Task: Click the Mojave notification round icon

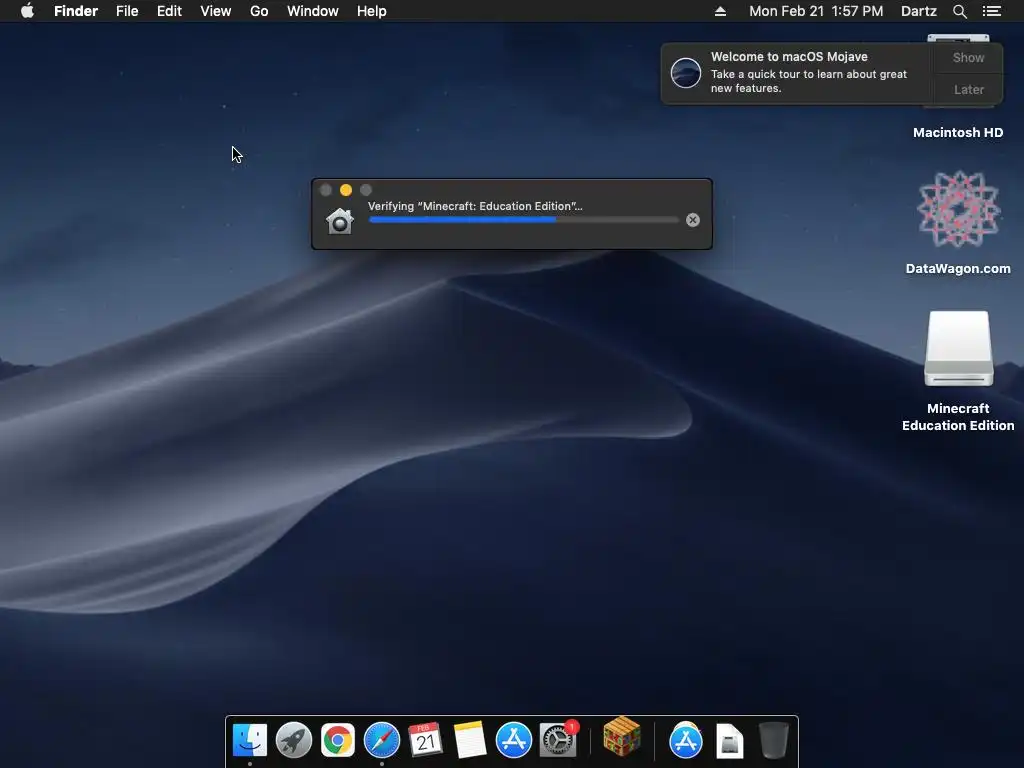Action: pos(686,72)
